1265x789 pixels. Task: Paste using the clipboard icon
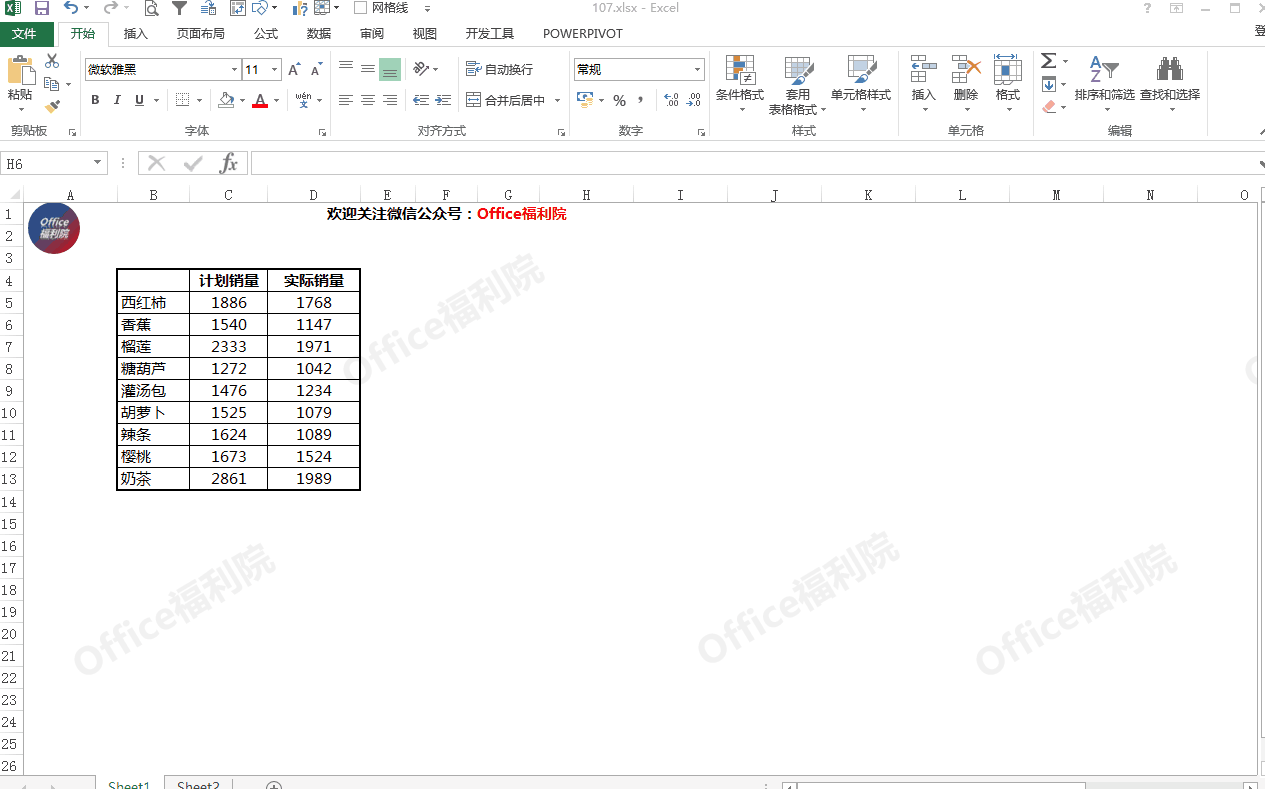pos(19,70)
